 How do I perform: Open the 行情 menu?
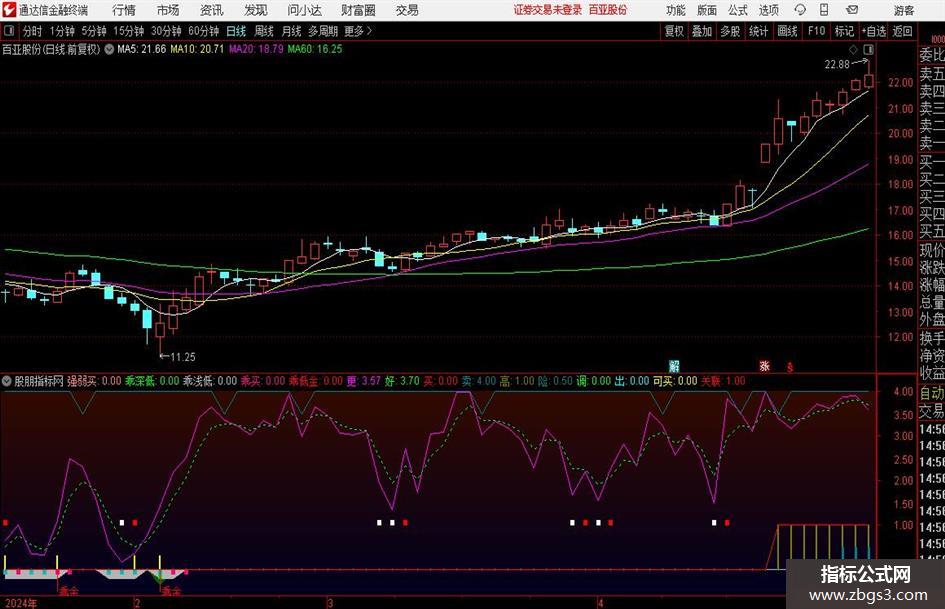[124, 10]
